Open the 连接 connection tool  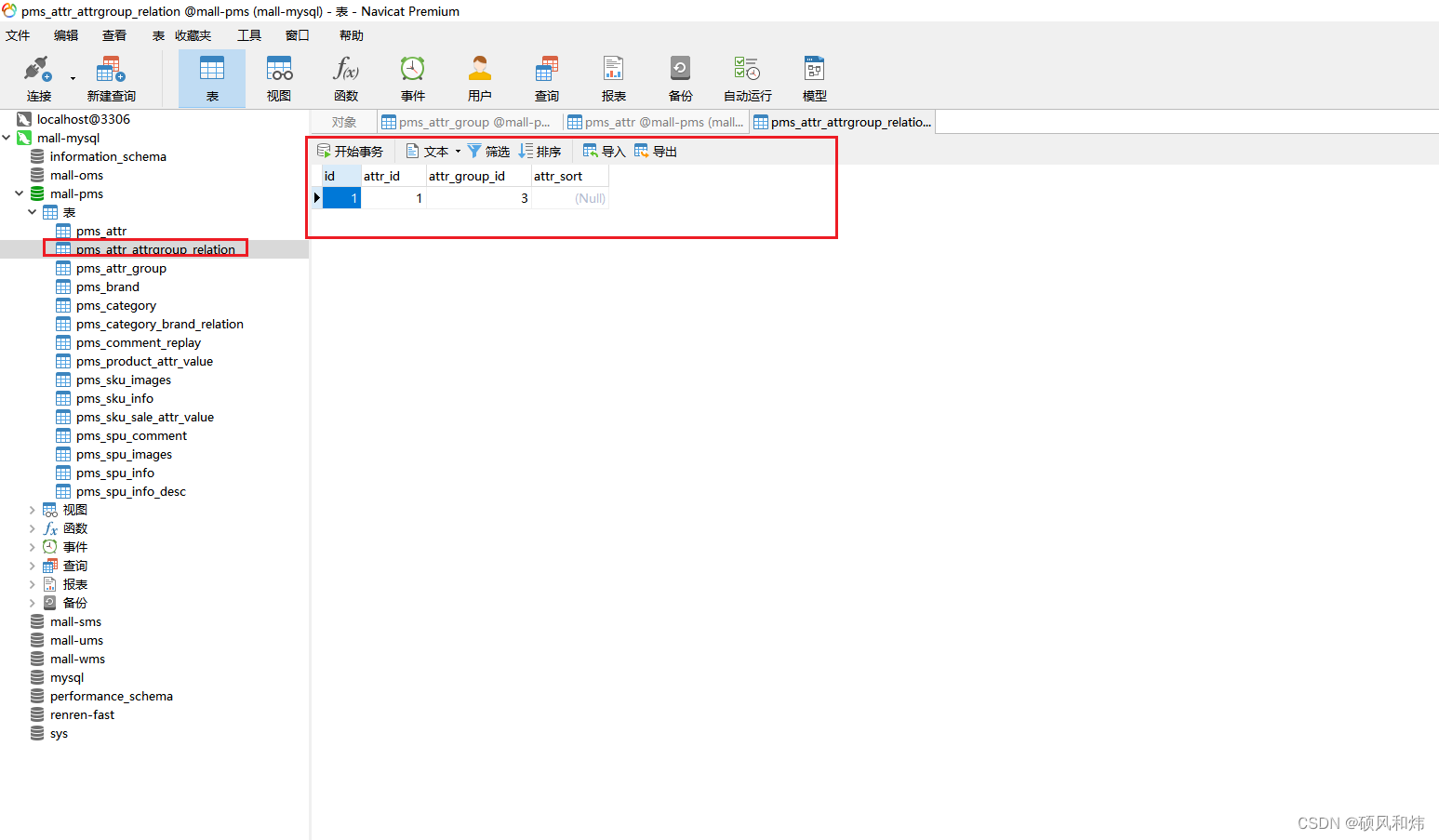pos(37,78)
